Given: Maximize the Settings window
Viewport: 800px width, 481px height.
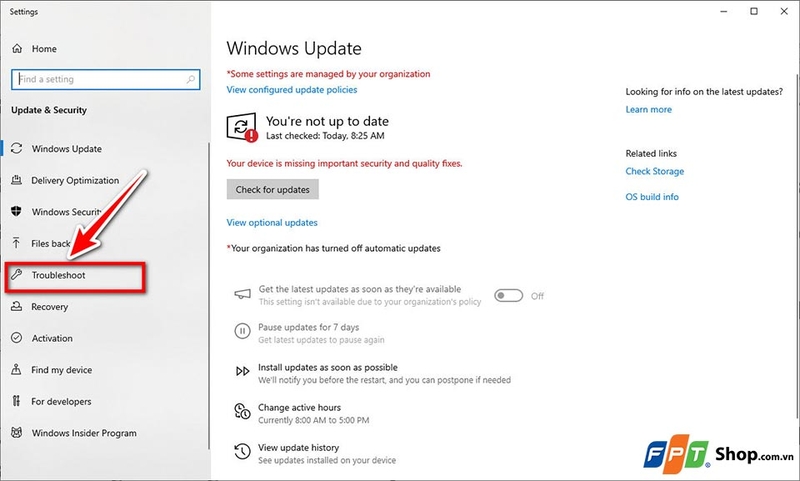Looking at the screenshot, I should click(x=754, y=11).
